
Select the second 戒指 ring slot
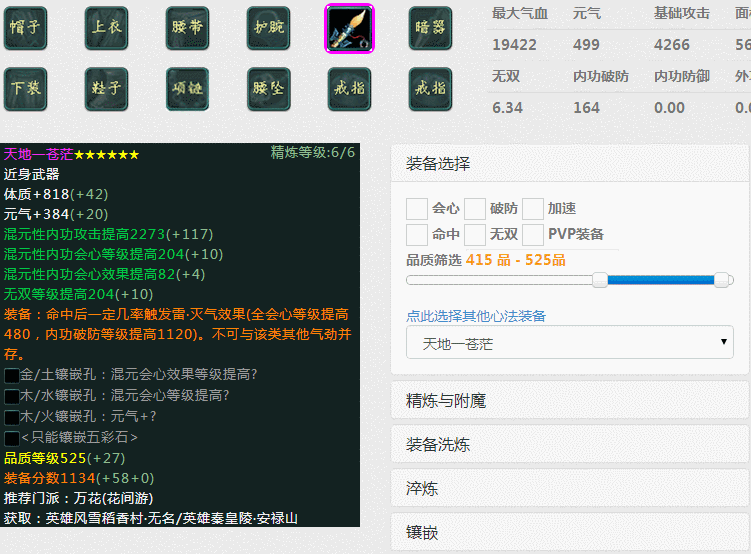[430, 89]
